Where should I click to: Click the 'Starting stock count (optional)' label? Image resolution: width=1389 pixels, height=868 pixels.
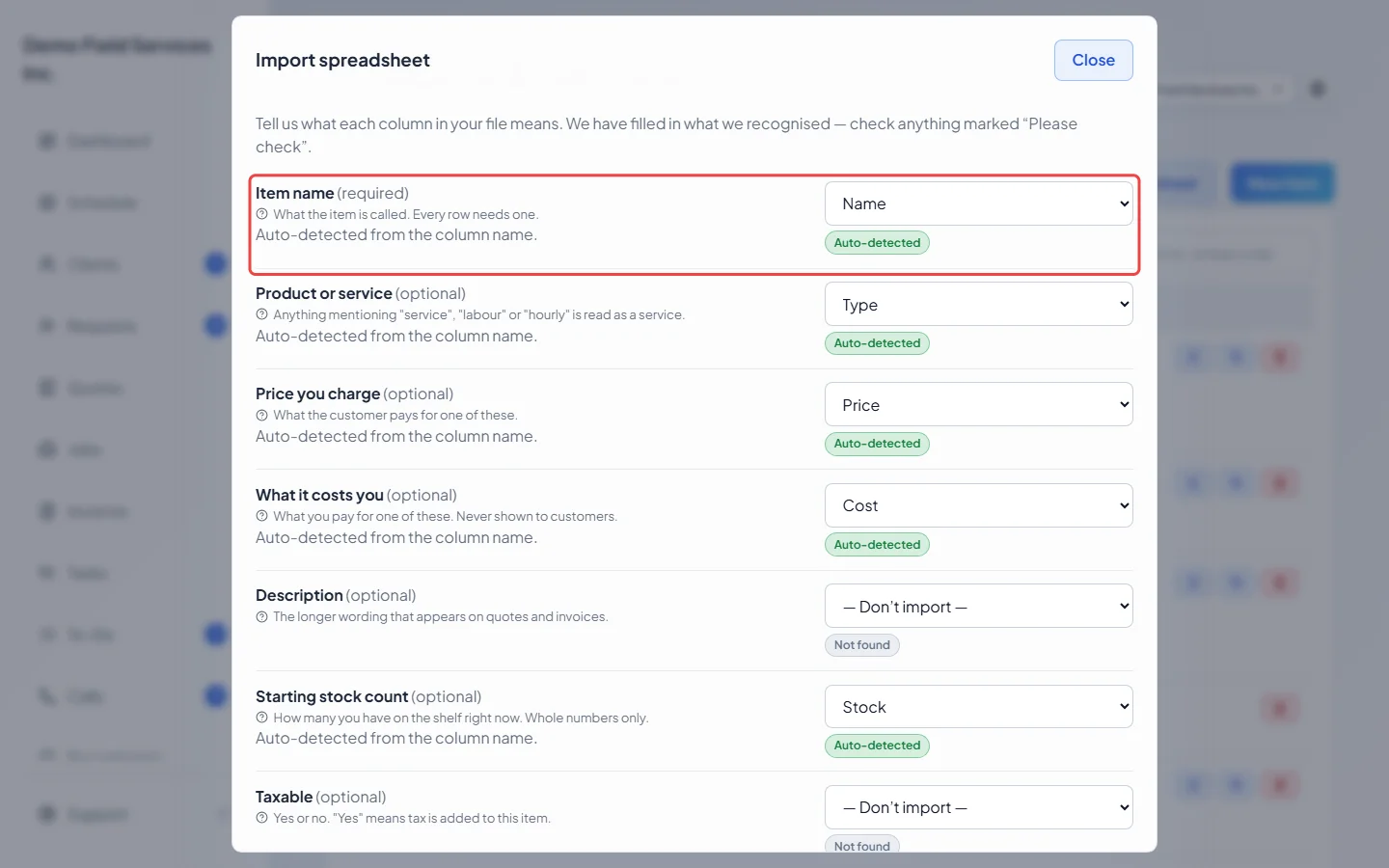[x=368, y=696]
